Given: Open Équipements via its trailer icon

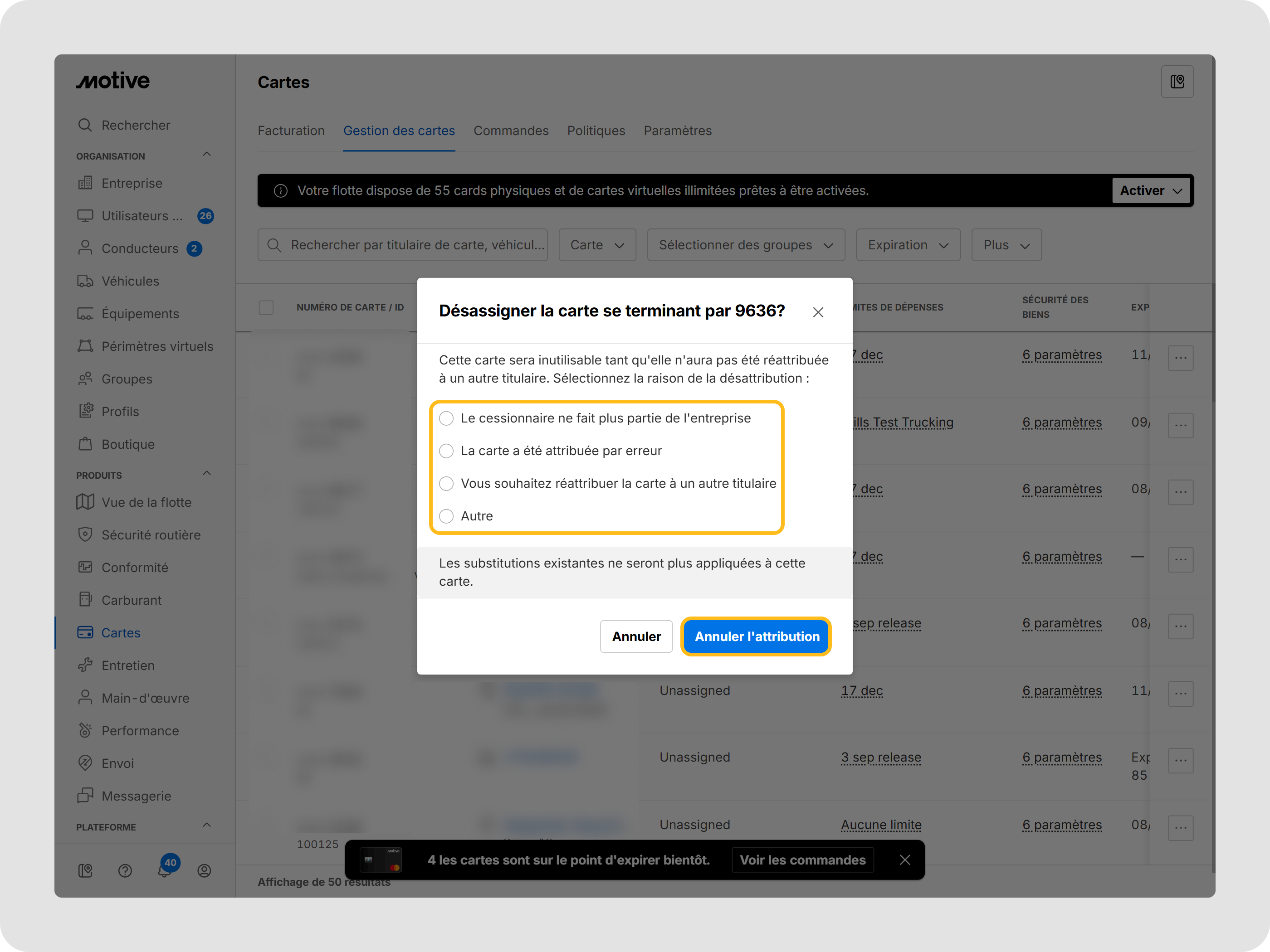Looking at the screenshot, I should [x=85, y=314].
